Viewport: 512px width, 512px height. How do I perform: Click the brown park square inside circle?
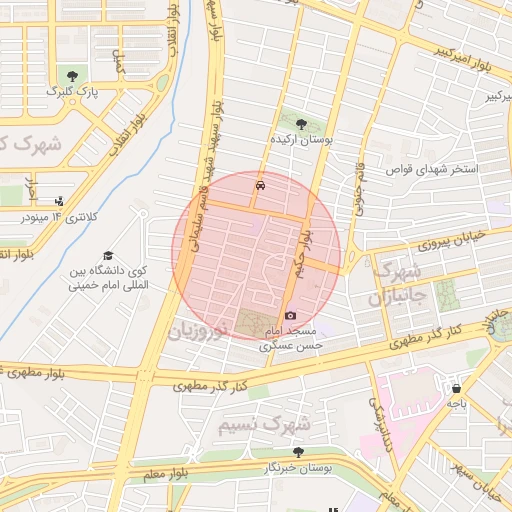255,323
